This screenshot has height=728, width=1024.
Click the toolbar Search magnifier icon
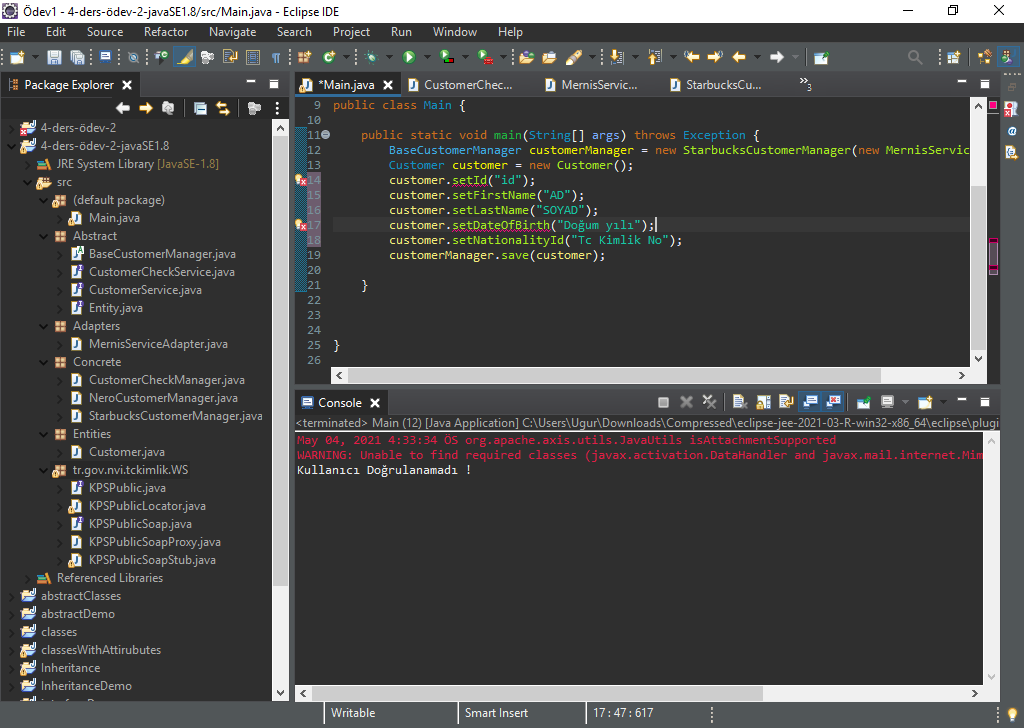pos(914,58)
